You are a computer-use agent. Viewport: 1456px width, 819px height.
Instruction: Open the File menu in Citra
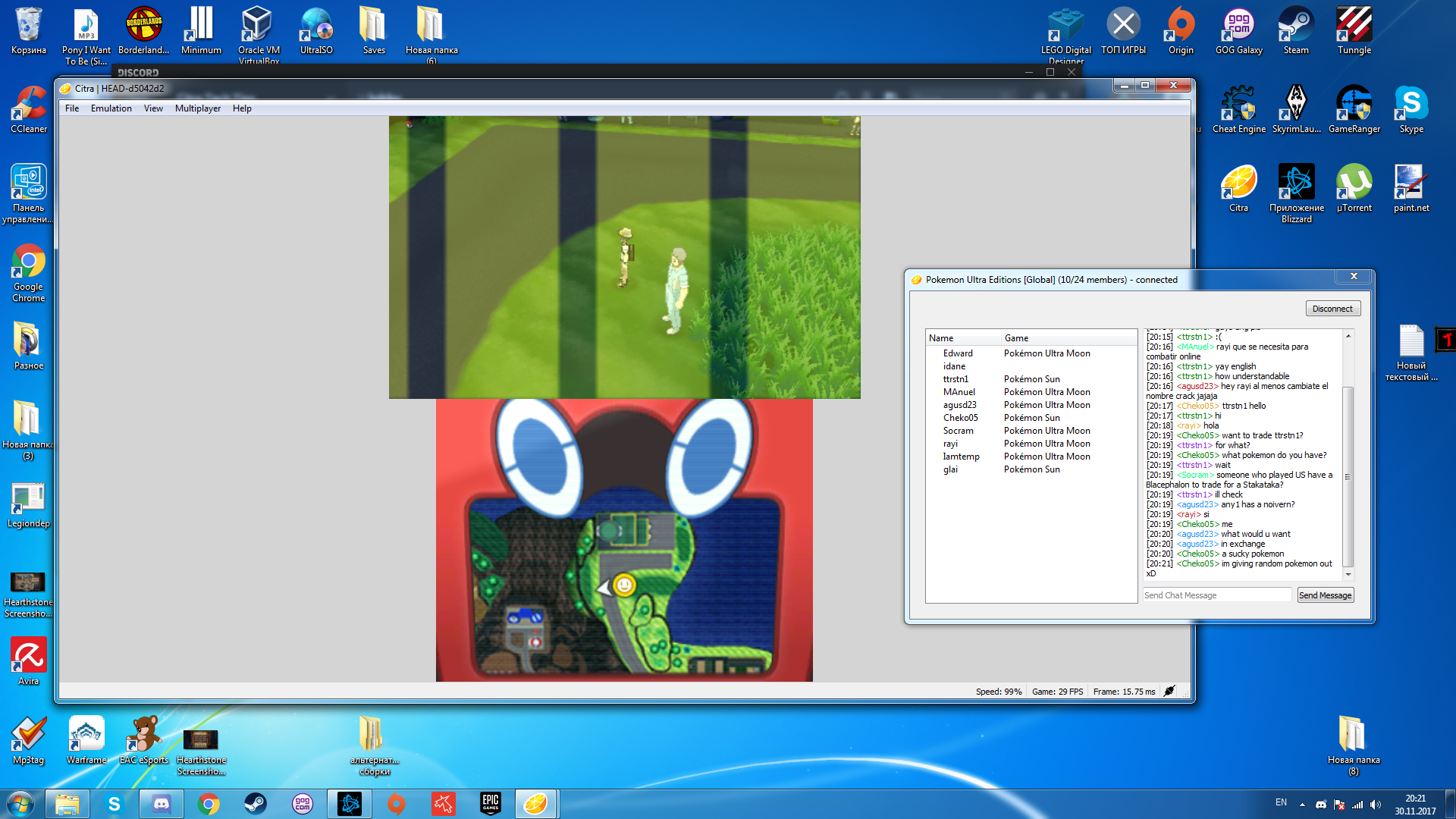tap(72, 108)
